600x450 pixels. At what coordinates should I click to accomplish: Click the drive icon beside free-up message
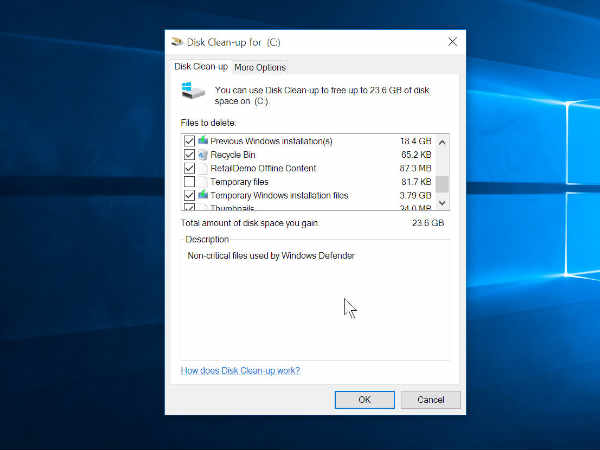coord(192,90)
